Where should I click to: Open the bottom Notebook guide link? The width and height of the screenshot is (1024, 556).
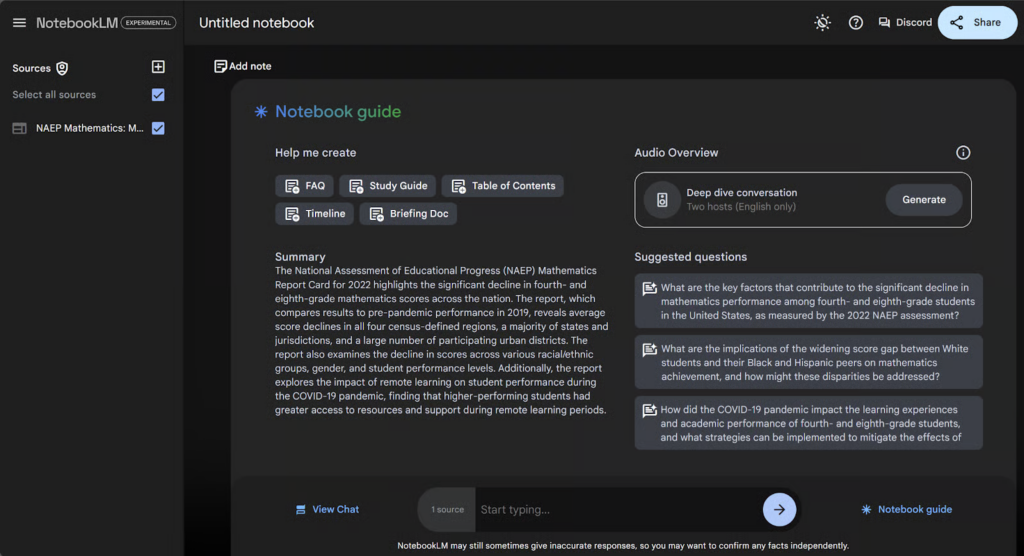click(x=906, y=510)
